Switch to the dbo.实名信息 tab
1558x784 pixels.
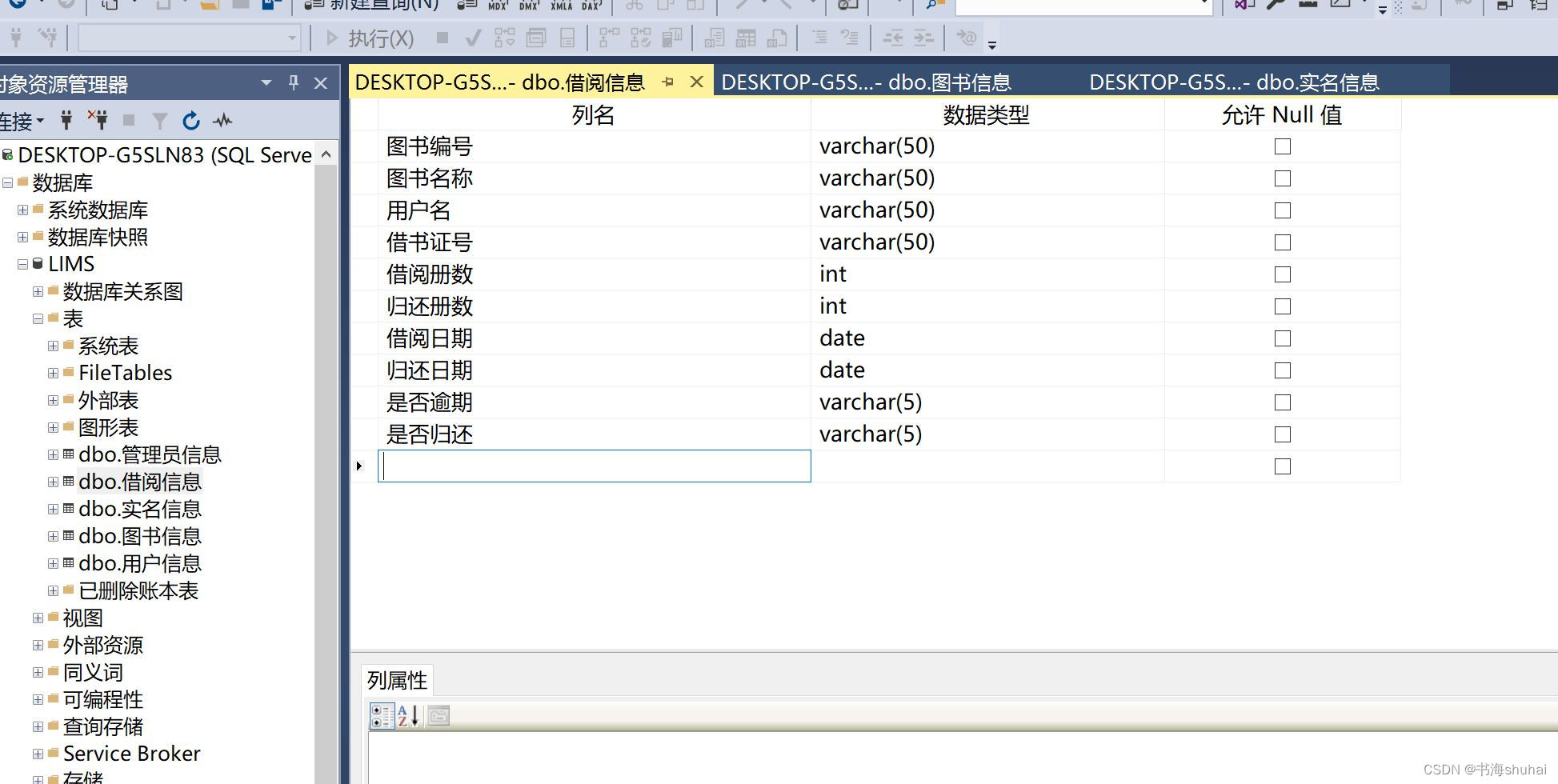click(1233, 81)
